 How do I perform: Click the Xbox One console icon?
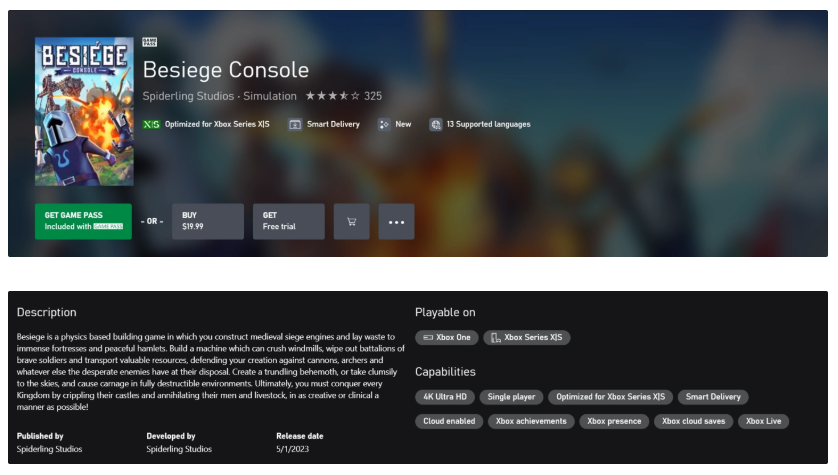click(428, 338)
